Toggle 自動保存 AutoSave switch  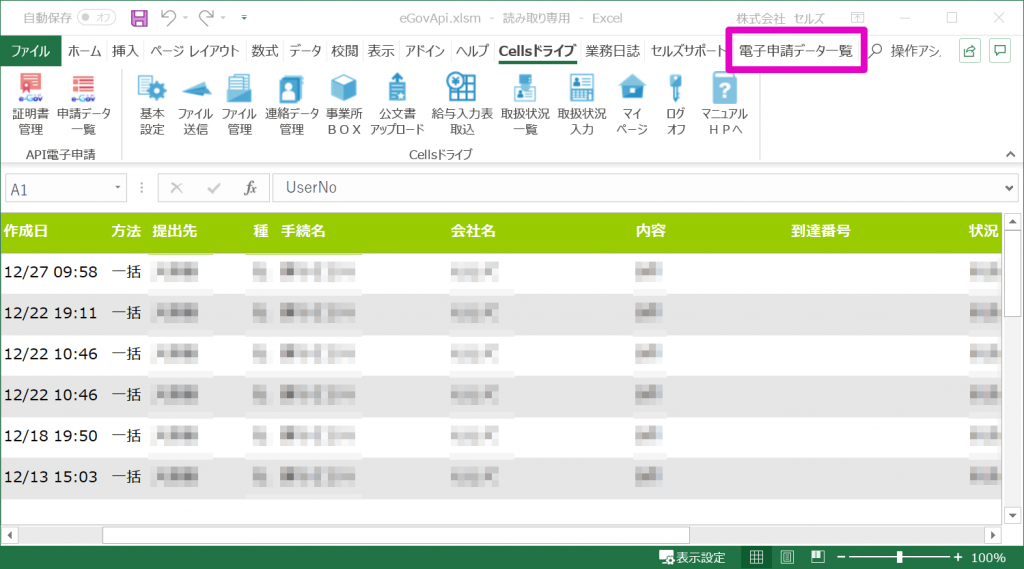pyautogui.click(x=97, y=18)
